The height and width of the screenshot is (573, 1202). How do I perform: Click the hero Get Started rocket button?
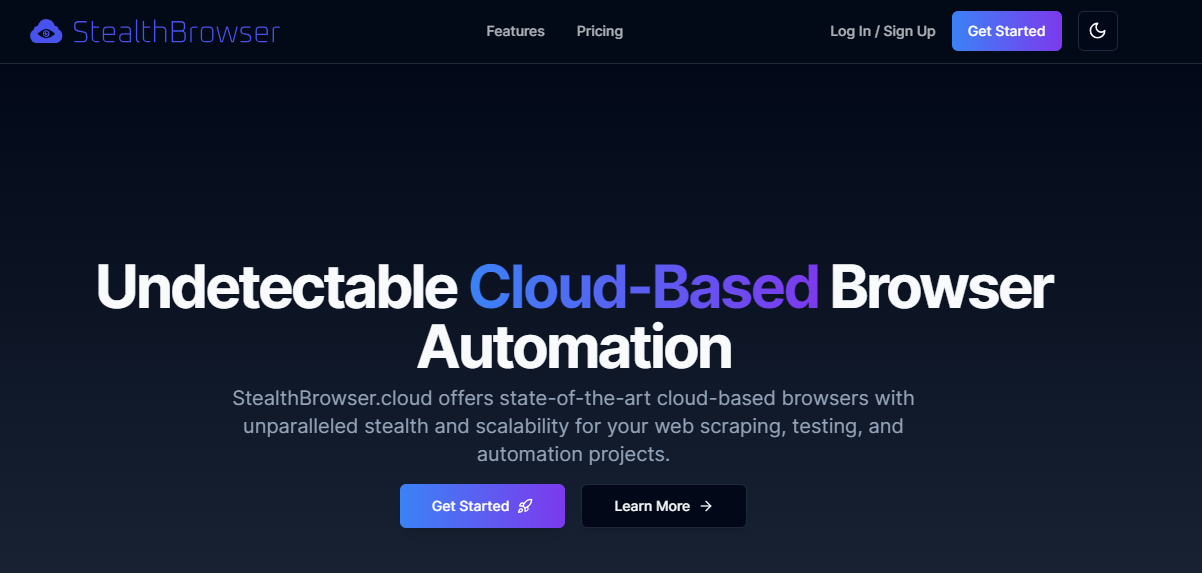(x=482, y=506)
